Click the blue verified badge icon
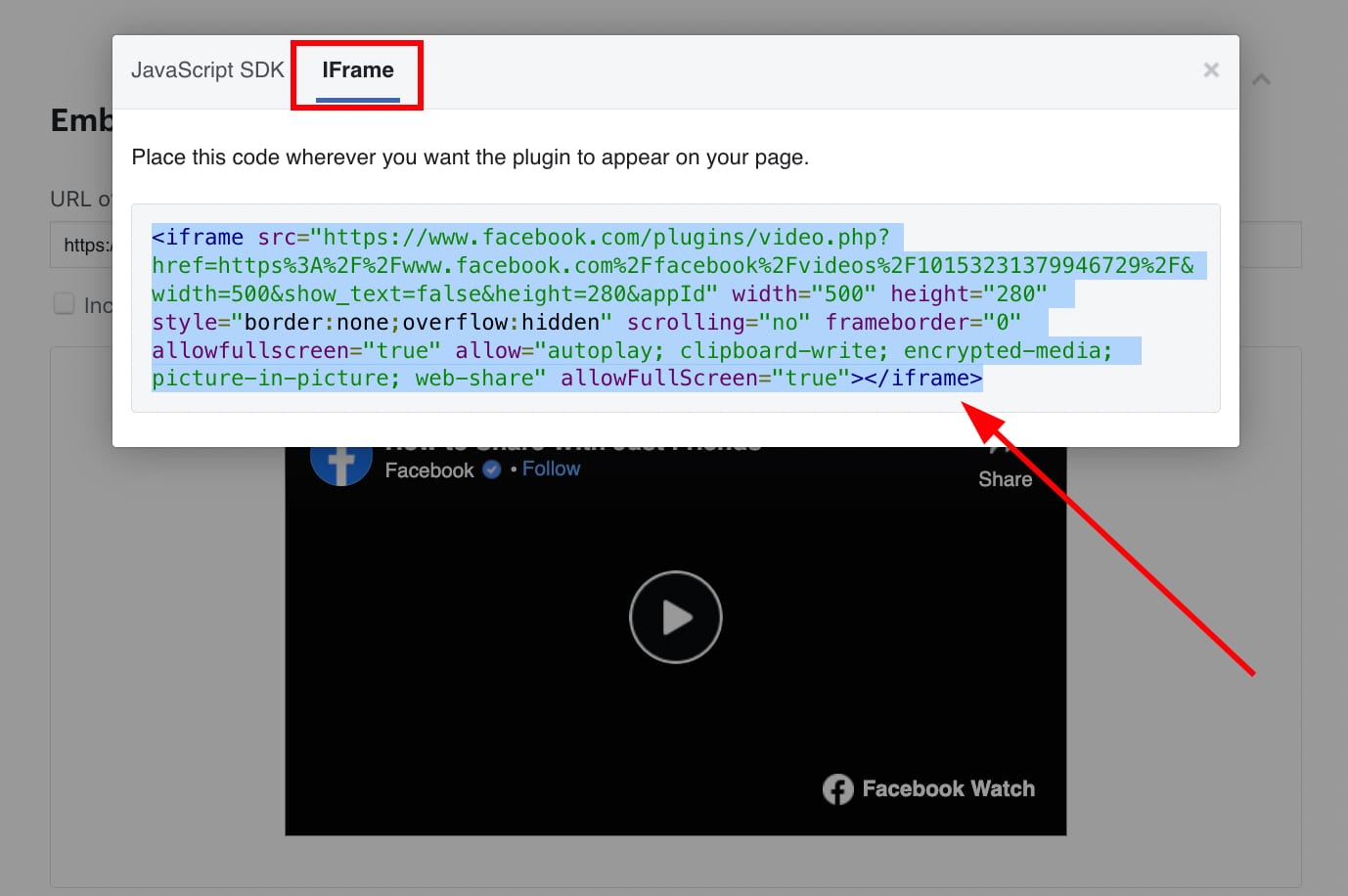The height and width of the screenshot is (896, 1348). [x=490, y=469]
